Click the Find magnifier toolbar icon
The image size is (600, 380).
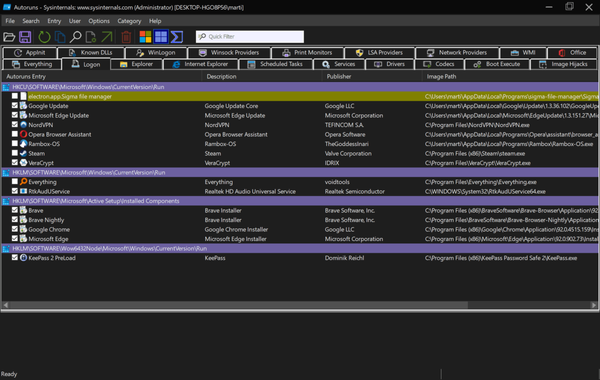click(76, 37)
